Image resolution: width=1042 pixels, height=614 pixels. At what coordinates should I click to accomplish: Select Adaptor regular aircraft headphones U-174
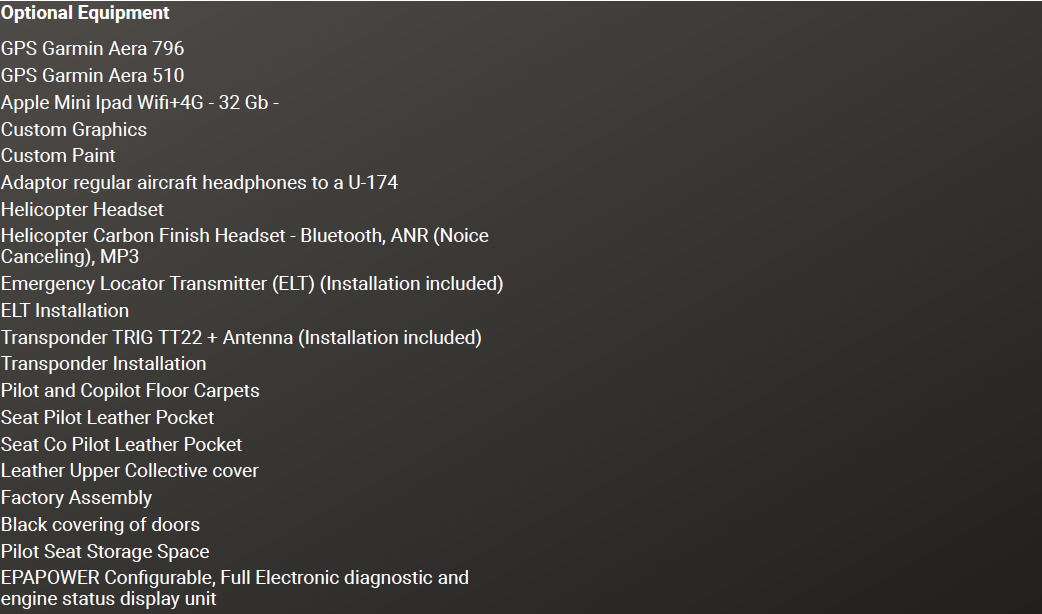click(199, 183)
